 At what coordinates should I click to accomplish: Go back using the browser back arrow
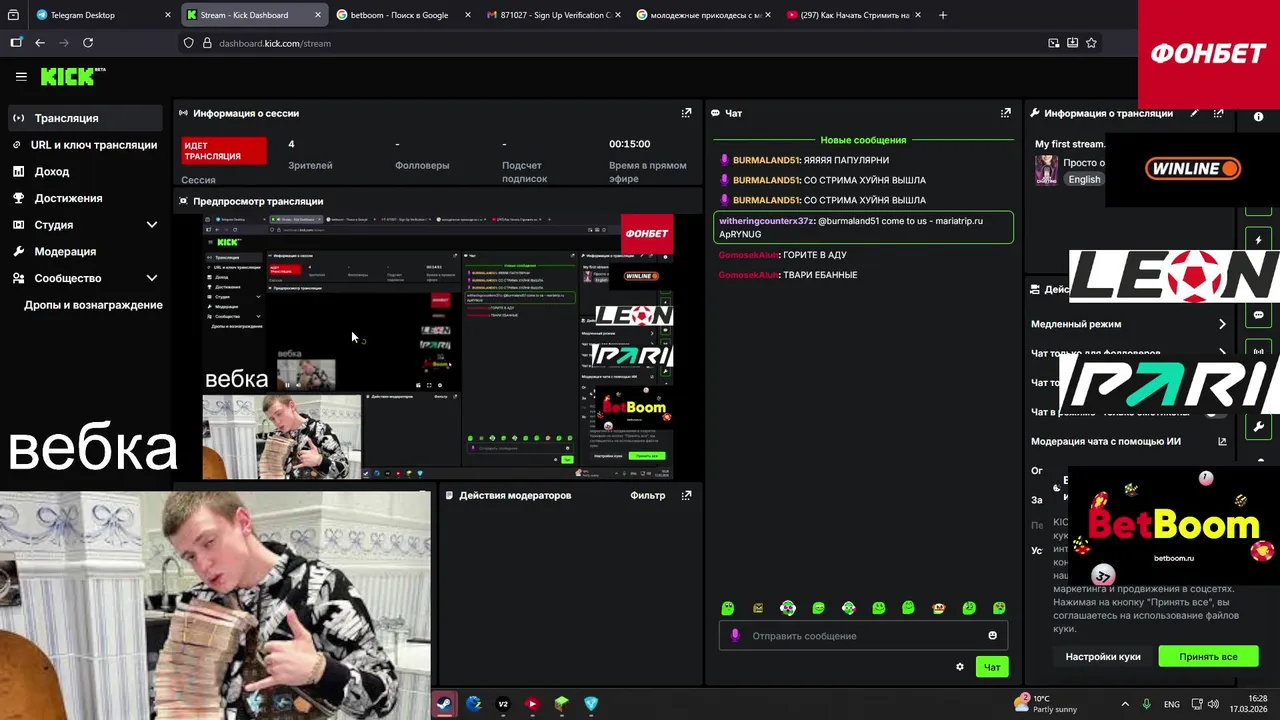40,43
